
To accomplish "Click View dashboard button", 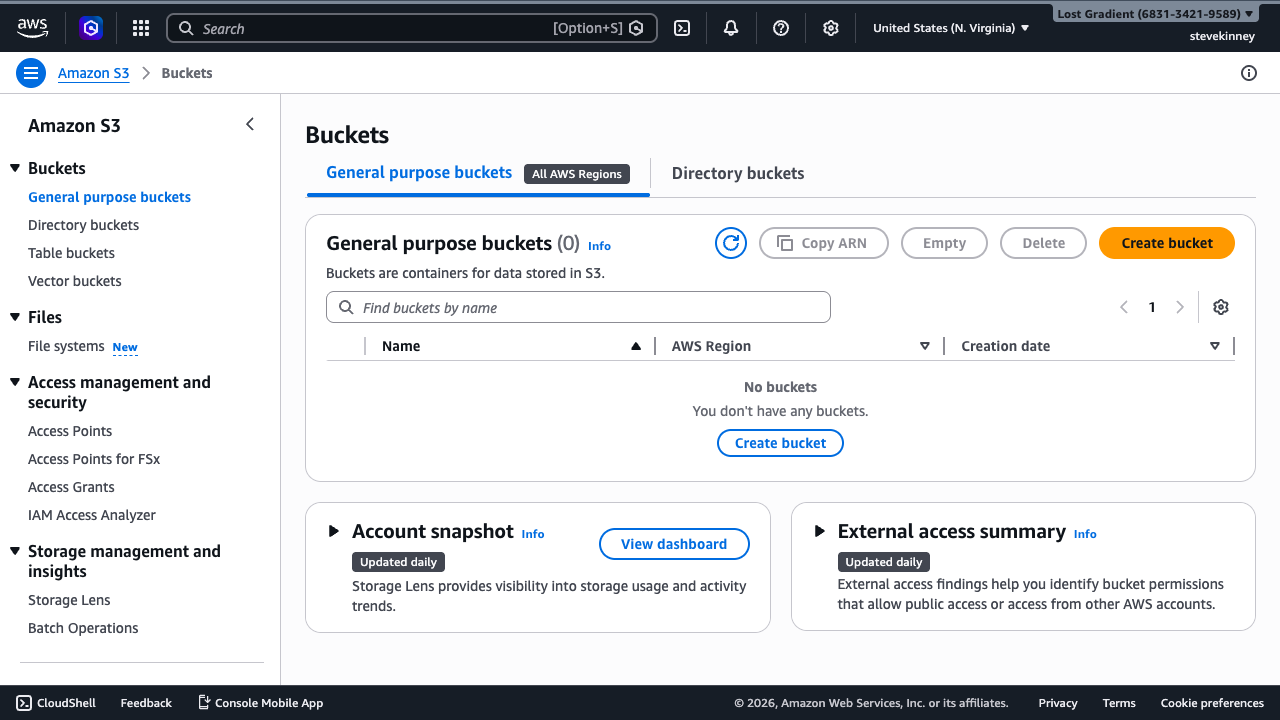I will [674, 544].
